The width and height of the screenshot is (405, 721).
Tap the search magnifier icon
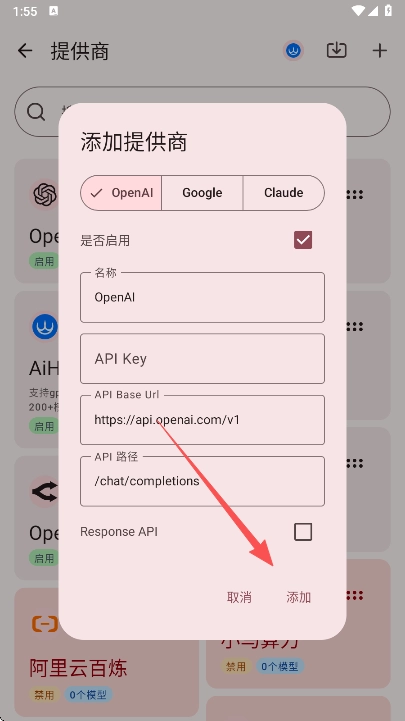pyautogui.click(x=36, y=112)
